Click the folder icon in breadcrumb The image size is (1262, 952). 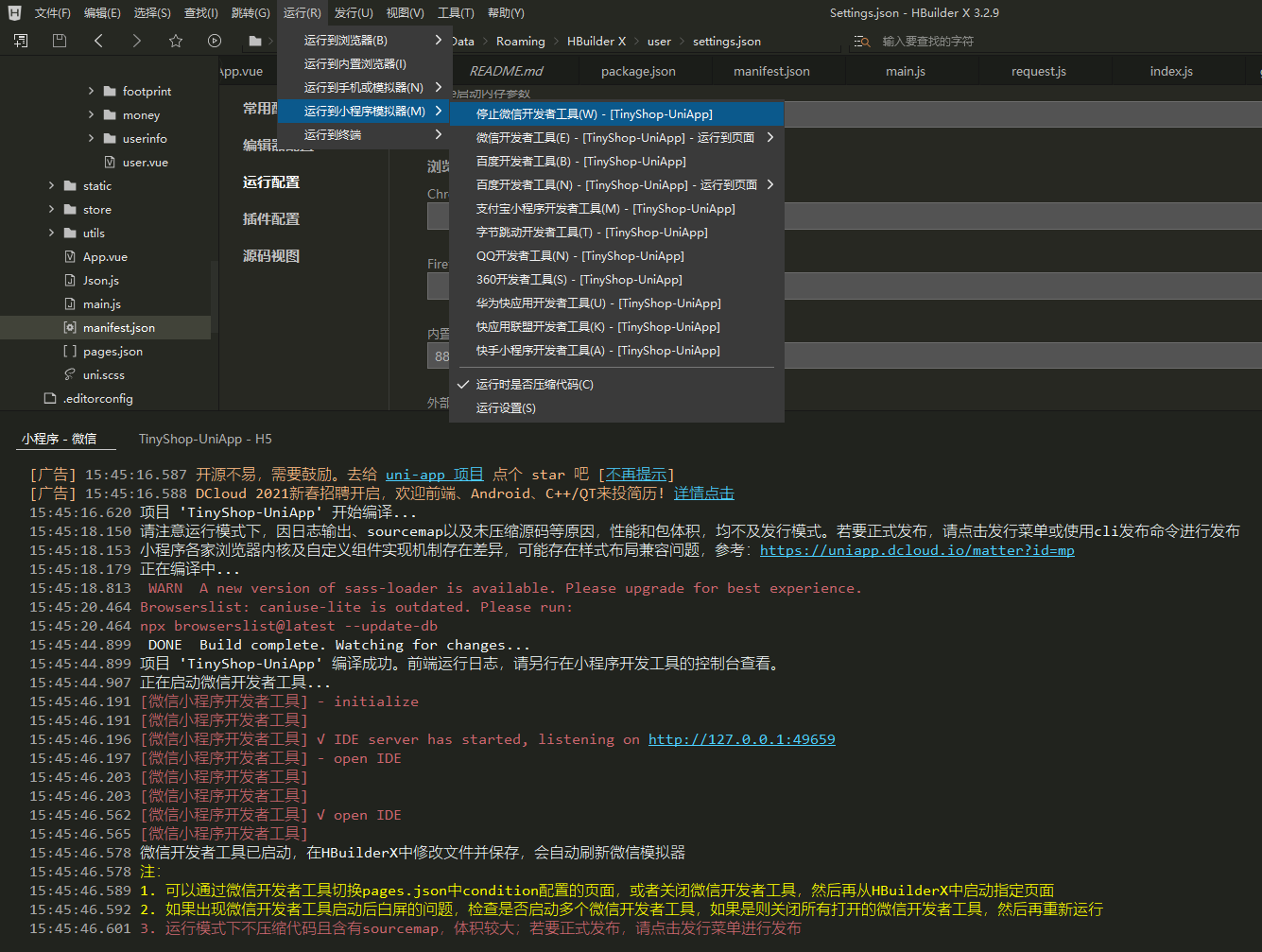coord(254,41)
